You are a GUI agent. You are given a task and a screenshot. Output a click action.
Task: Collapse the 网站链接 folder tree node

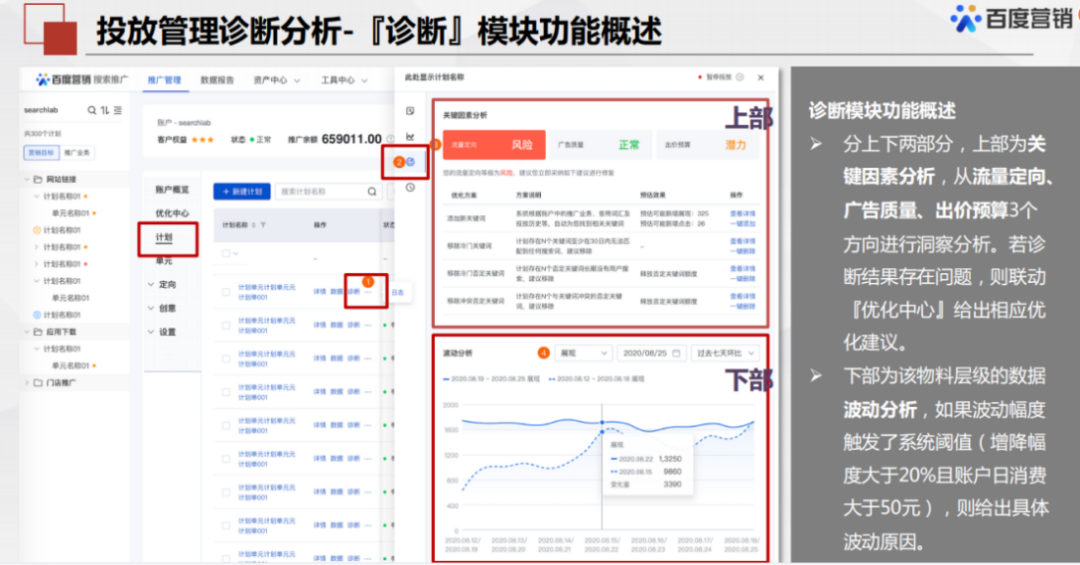[x=27, y=179]
